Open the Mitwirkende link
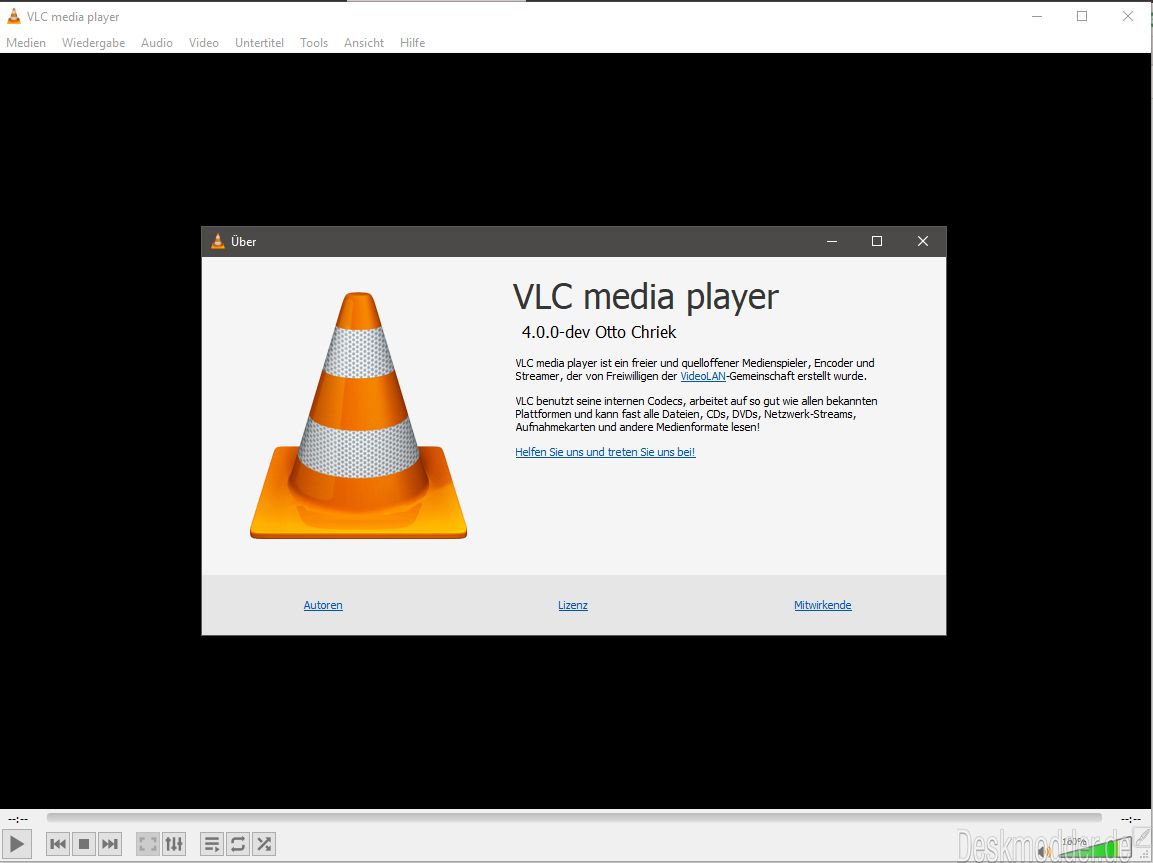Viewport: 1153px width, 863px height. coord(823,605)
